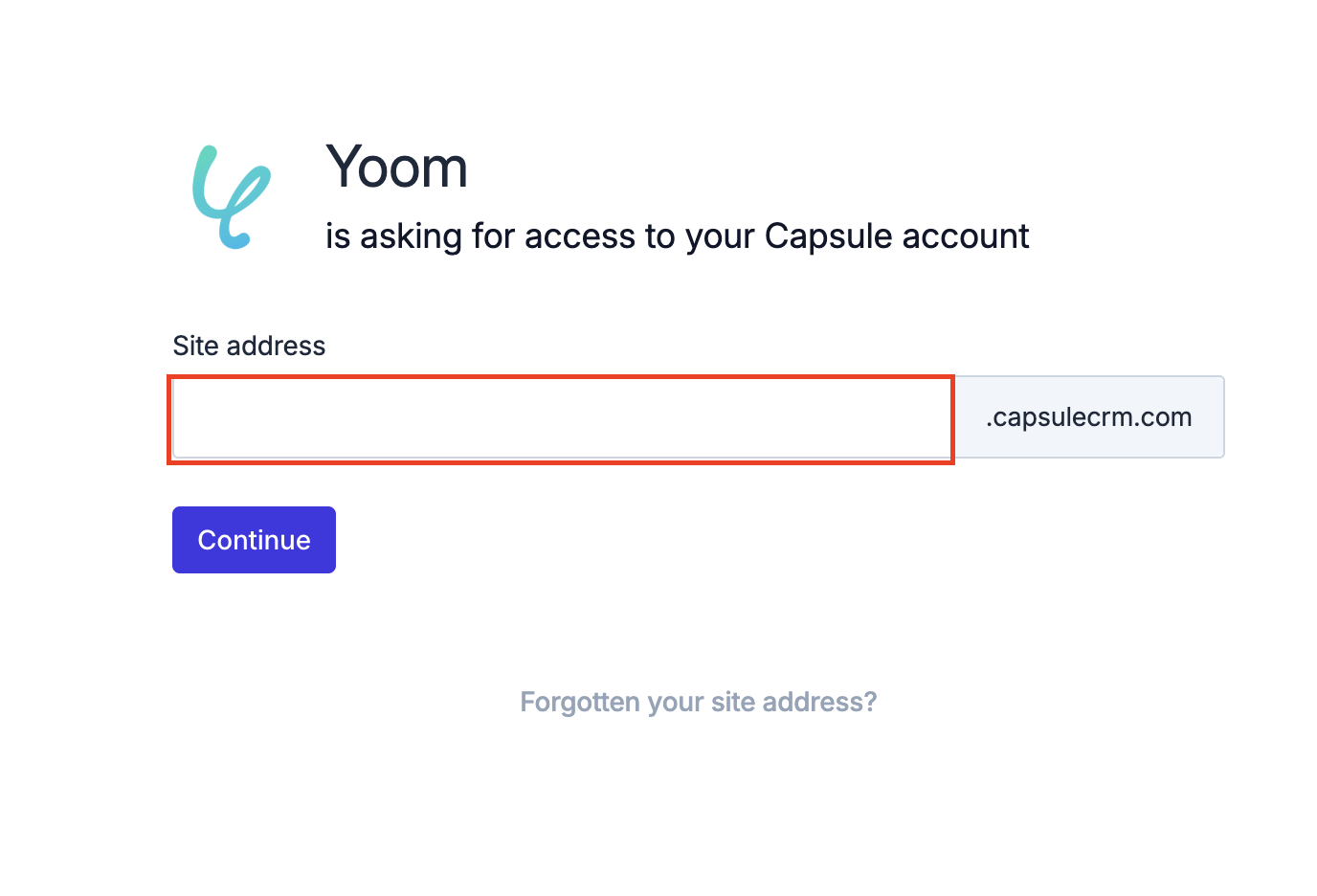Open the Forgotten your site address link
The height and width of the screenshot is (896, 1317).
[x=698, y=702]
